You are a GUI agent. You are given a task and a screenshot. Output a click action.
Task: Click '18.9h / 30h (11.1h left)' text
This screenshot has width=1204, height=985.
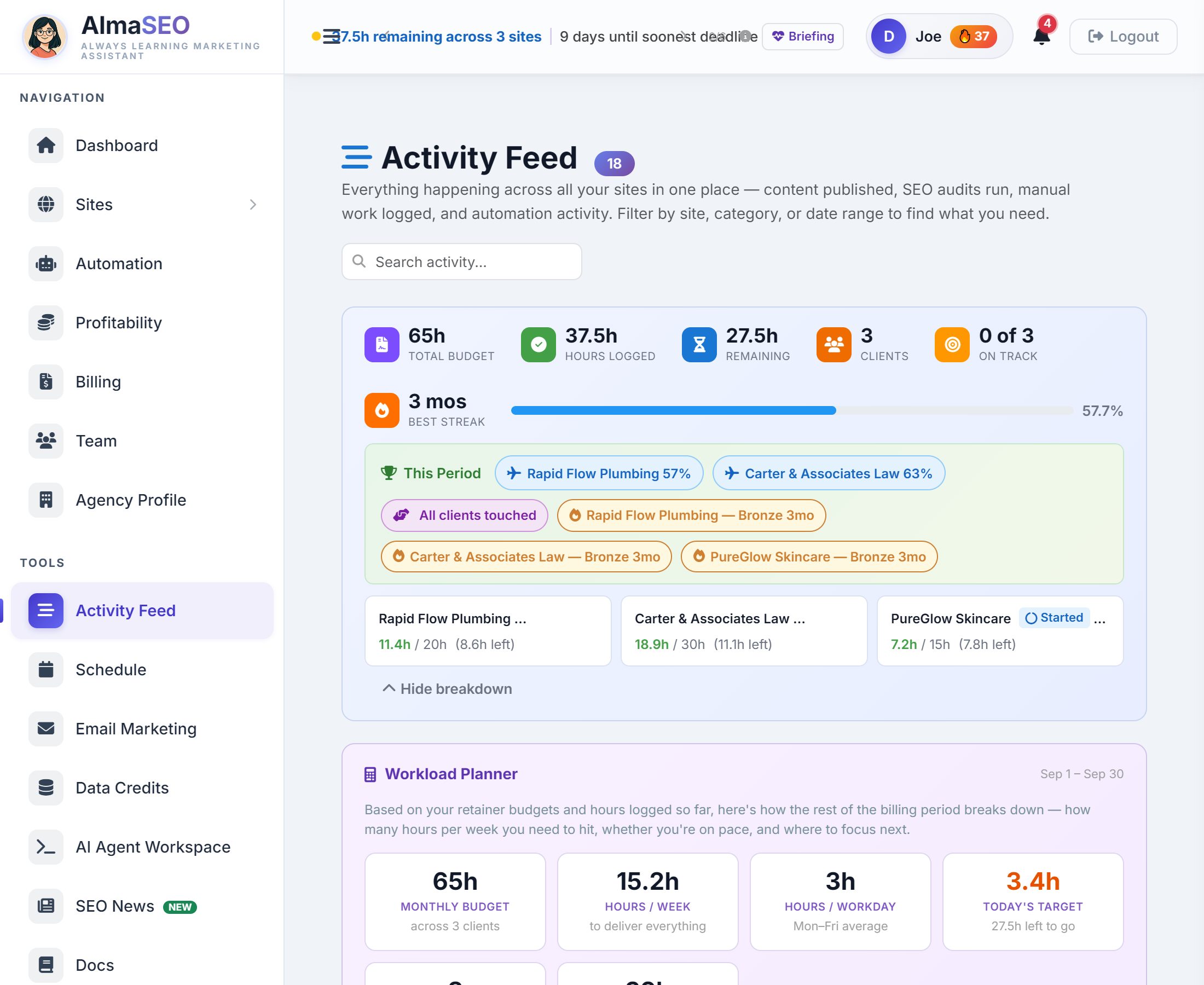pos(704,645)
